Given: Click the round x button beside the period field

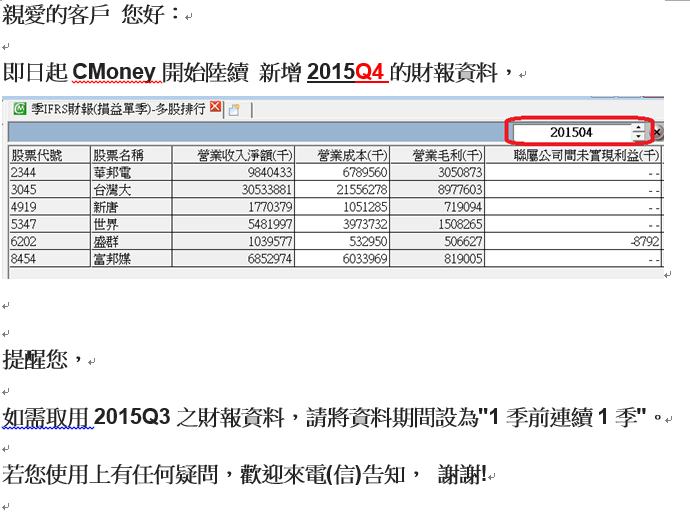Looking at the screenshot, I should coord(657,132).
